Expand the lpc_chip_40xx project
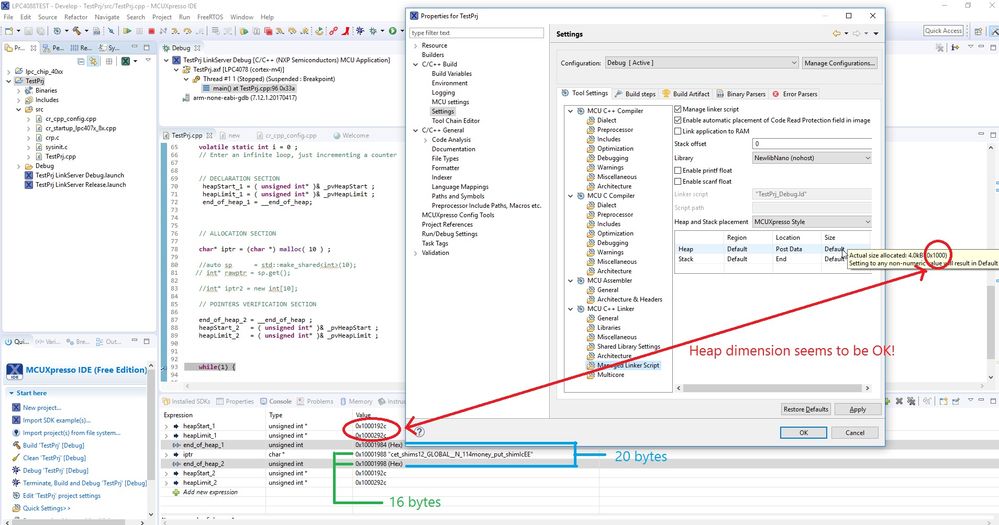 pos(9,71)
